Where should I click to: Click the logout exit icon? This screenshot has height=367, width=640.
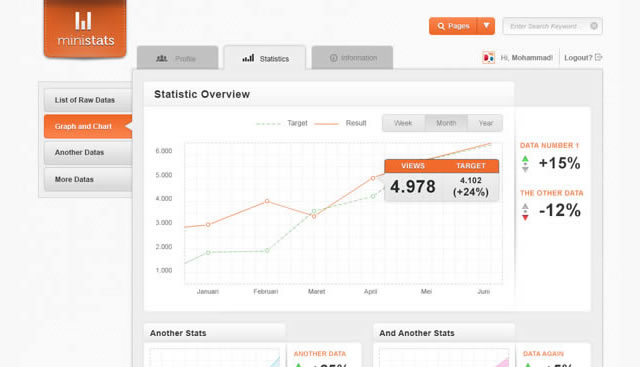598,57
